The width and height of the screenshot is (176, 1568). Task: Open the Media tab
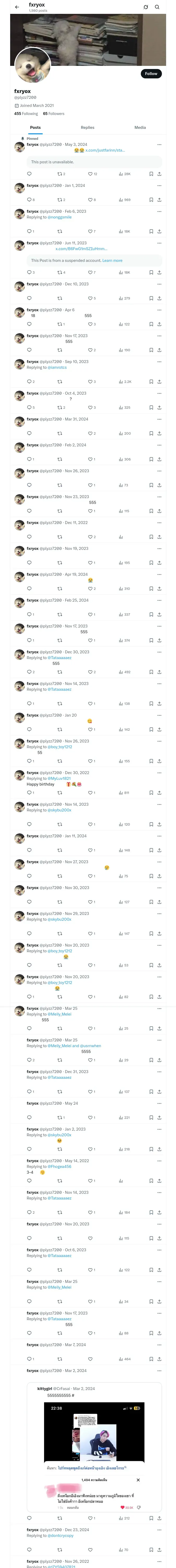point(140,128)
